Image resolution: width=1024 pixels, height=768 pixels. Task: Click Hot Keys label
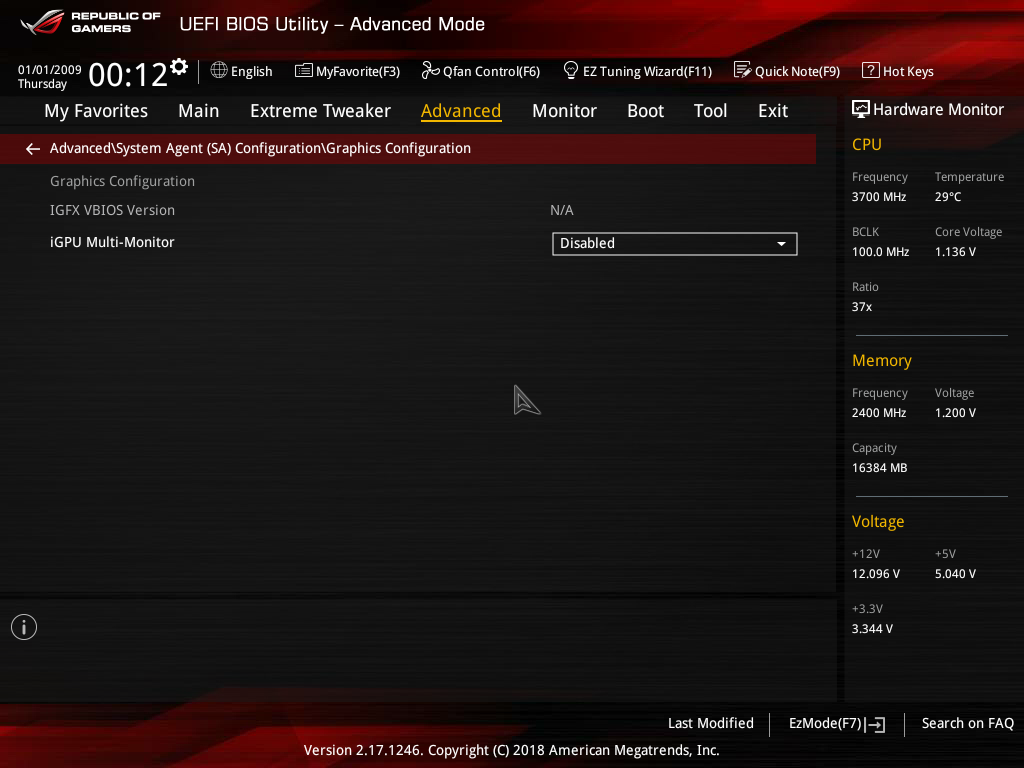[x=908, y=71]
